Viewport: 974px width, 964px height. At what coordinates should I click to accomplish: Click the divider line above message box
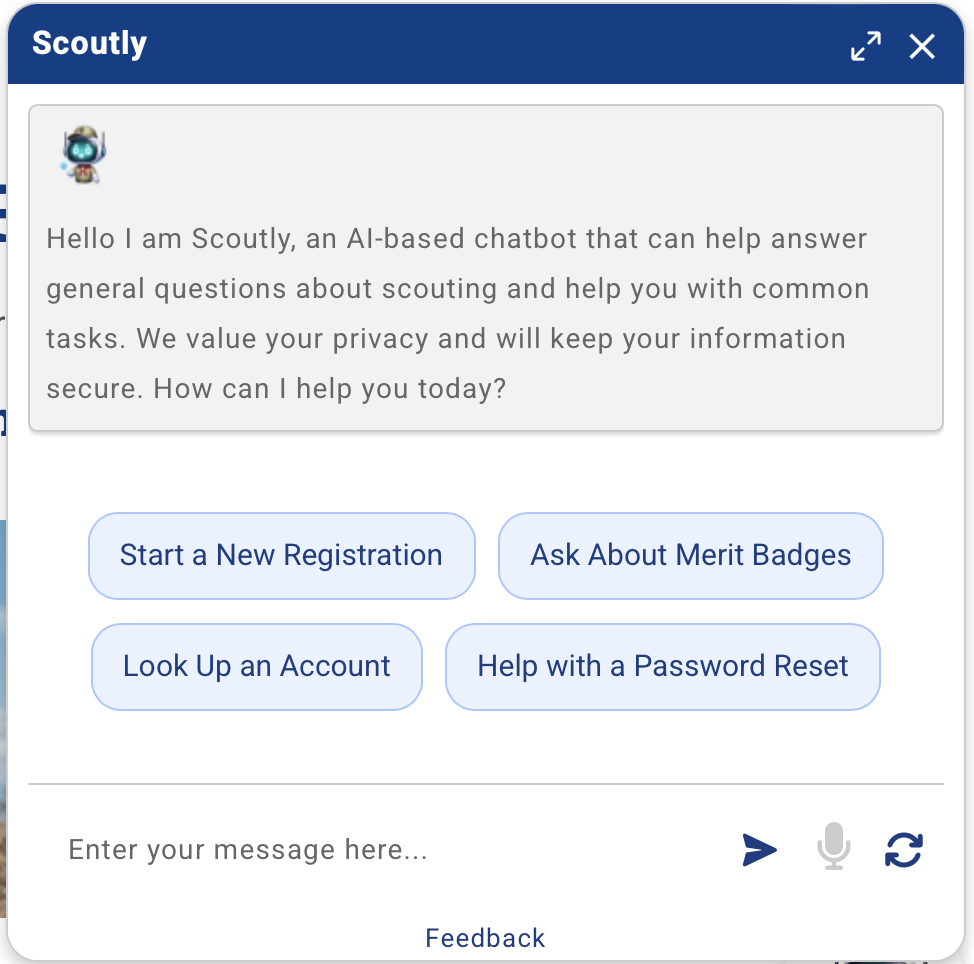(486, 784)
